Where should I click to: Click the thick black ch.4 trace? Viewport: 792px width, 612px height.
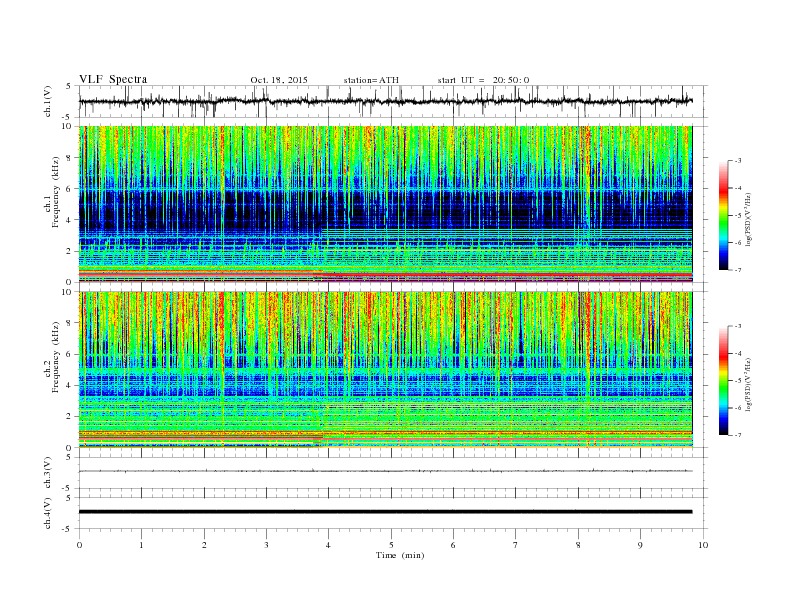[385, 512]
